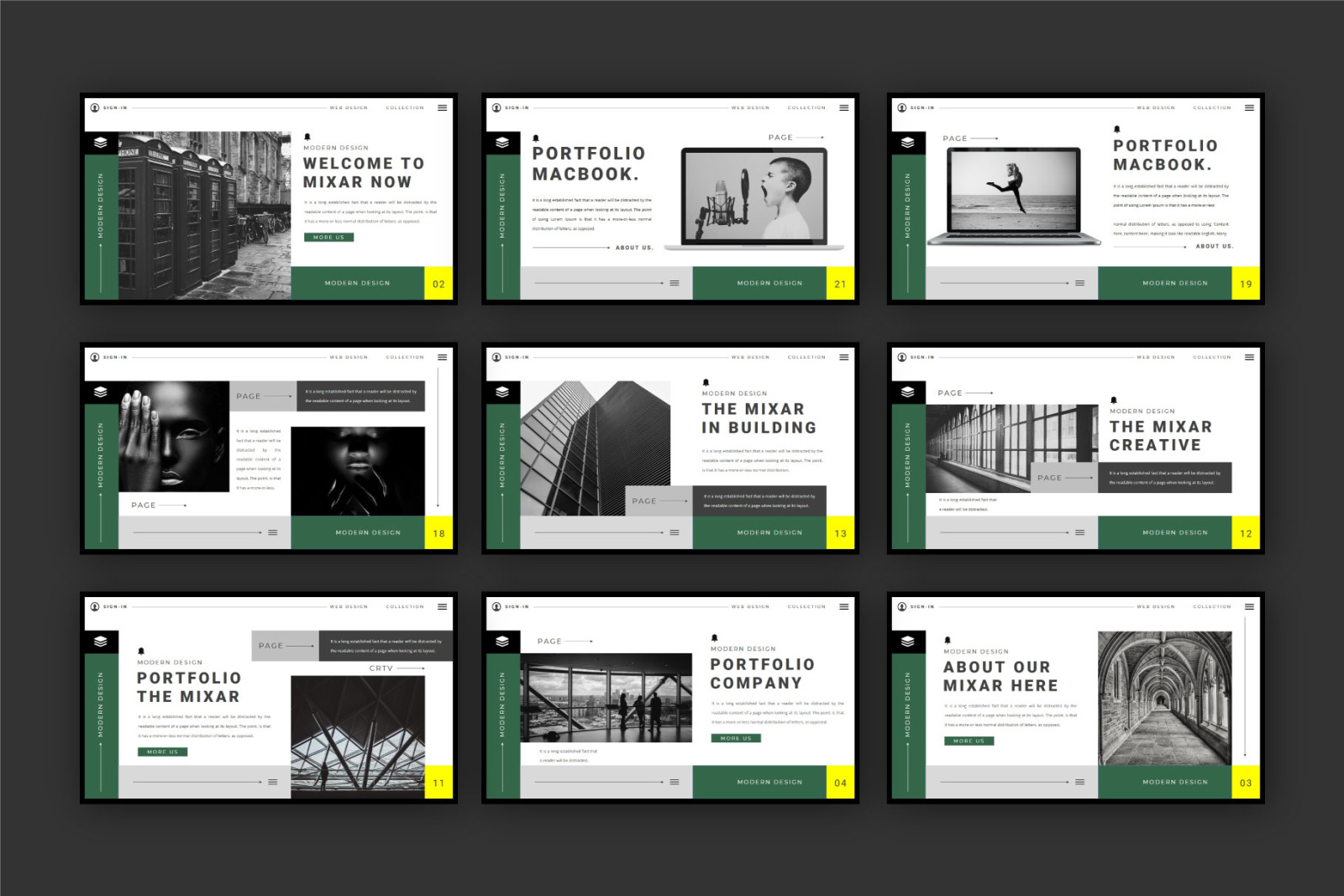The width and height of the screenshot is (1344, 896).
Task: Click gray footer list icon on slide 11
Action: point(272,782)
